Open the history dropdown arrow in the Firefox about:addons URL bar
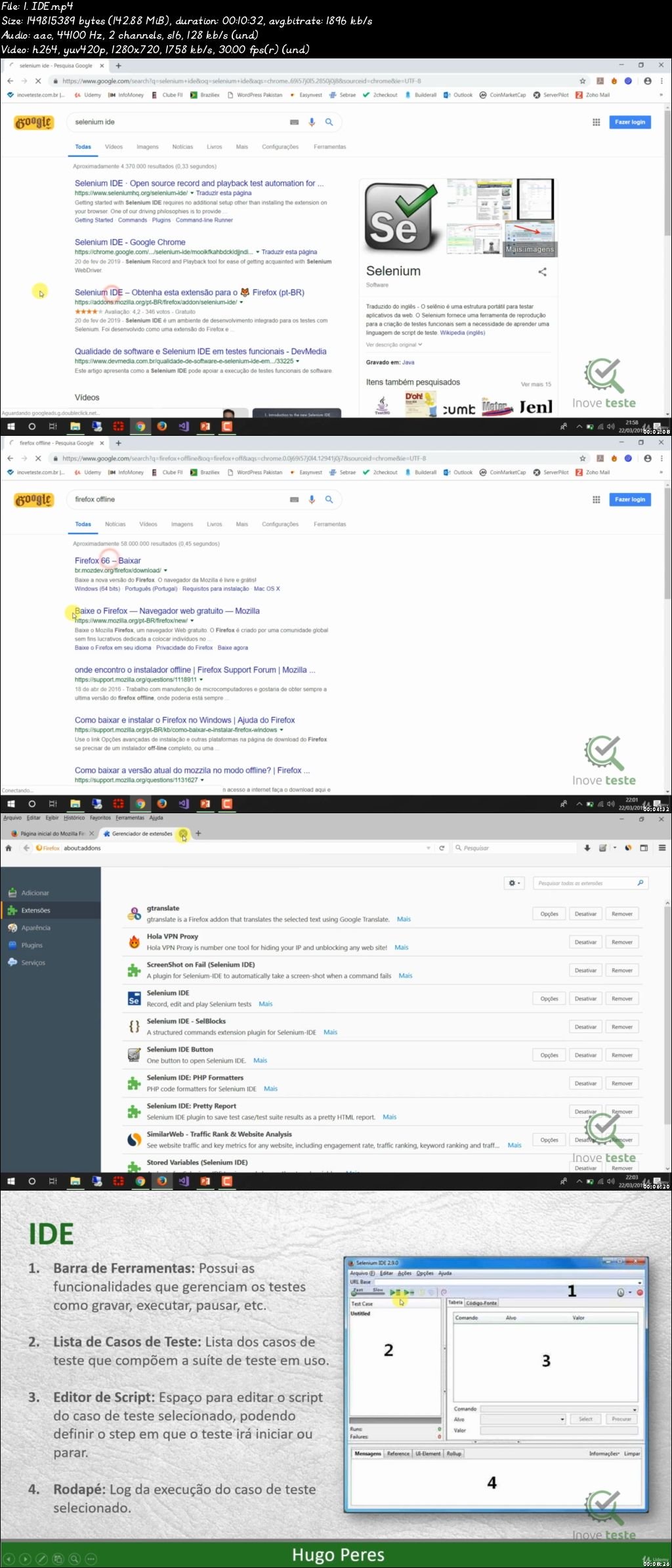The height and width of the screenshot is (1568, 672). tap(429, 848)
